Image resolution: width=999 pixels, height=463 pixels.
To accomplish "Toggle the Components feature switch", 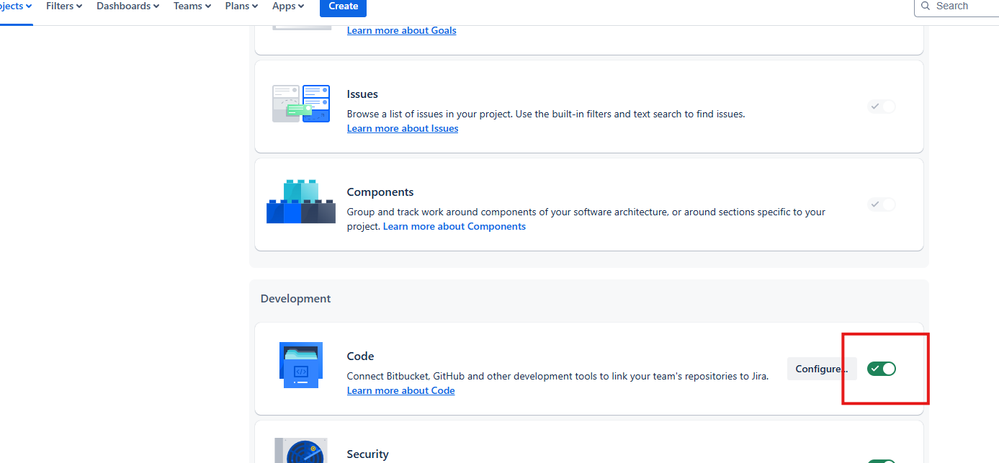I will (x=881, y=204).
